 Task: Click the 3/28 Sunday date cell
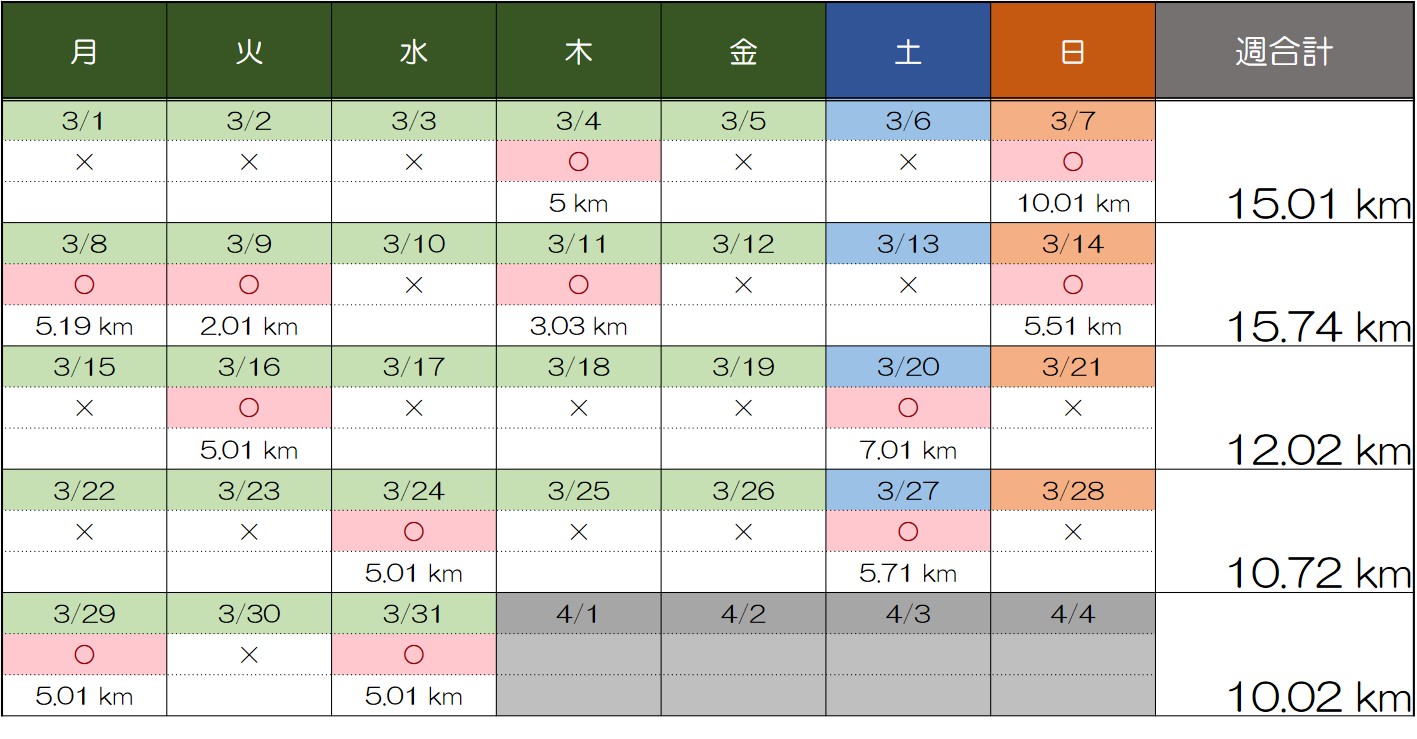pos(1073,491)
